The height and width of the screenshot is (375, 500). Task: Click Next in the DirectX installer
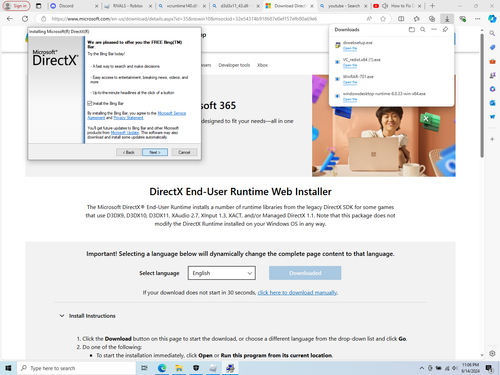click(x=155, y=152)
